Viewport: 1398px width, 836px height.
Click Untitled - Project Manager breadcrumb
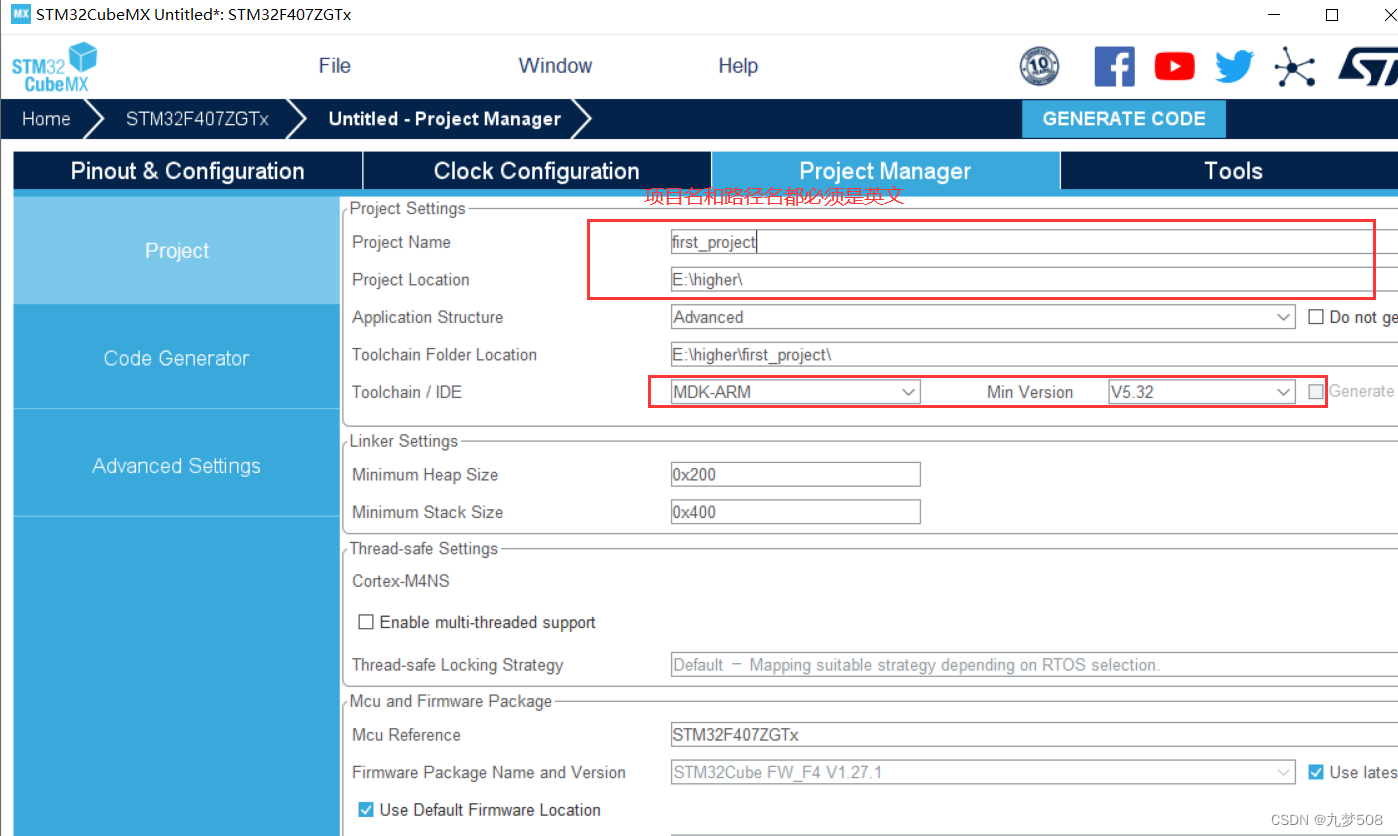click(445, 119)
